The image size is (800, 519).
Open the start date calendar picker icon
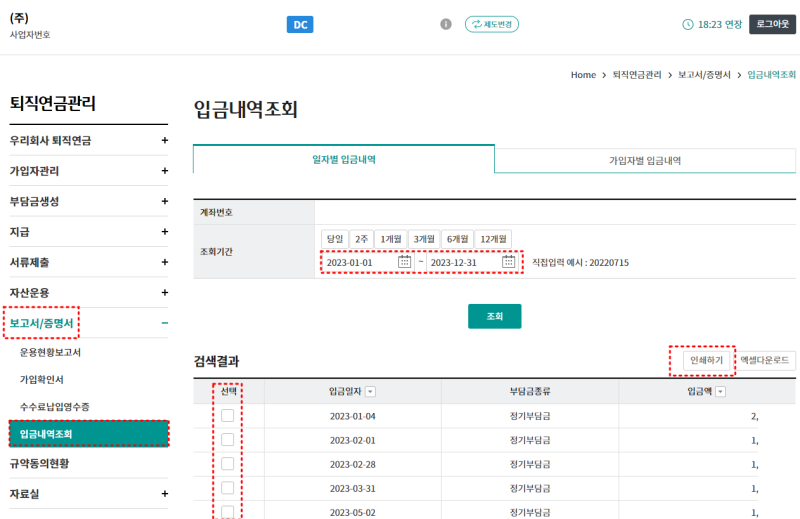(404, 262)
